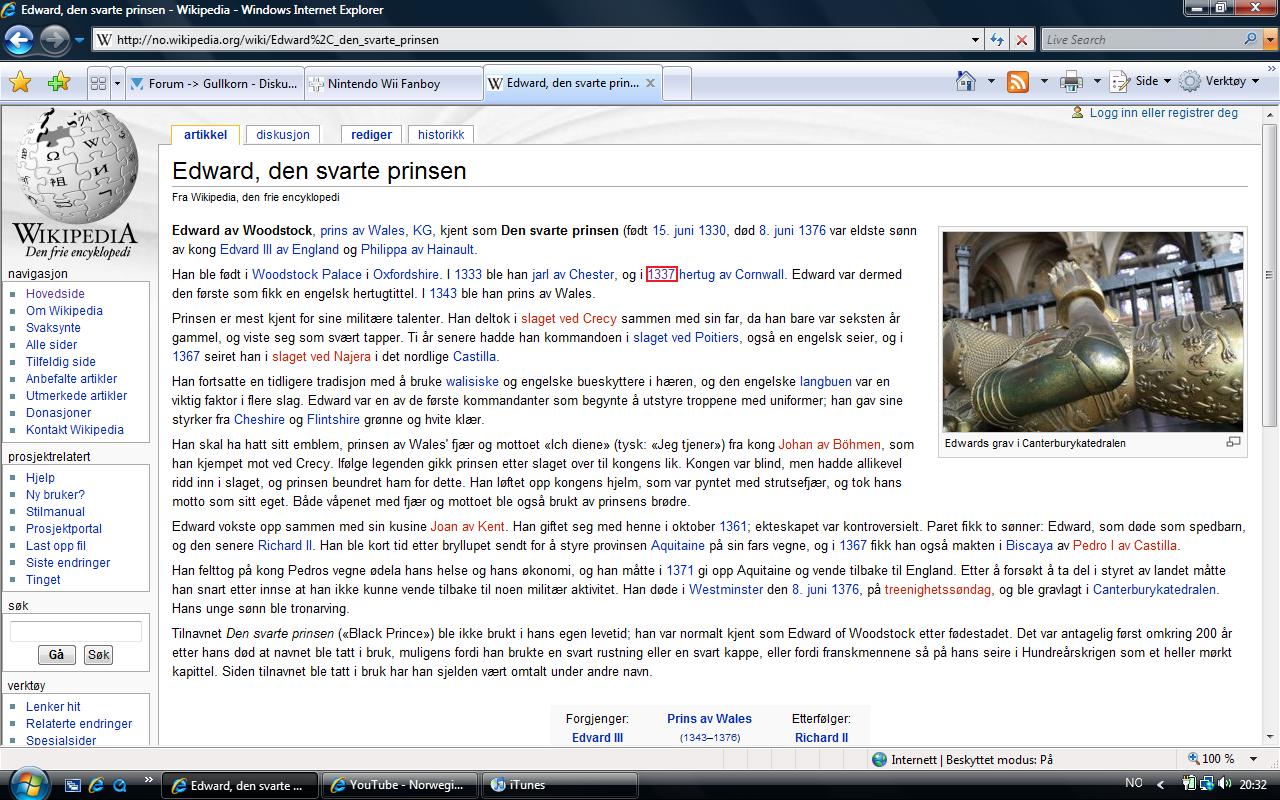Click the NO language indicator in taskbar

point(1134,784)
